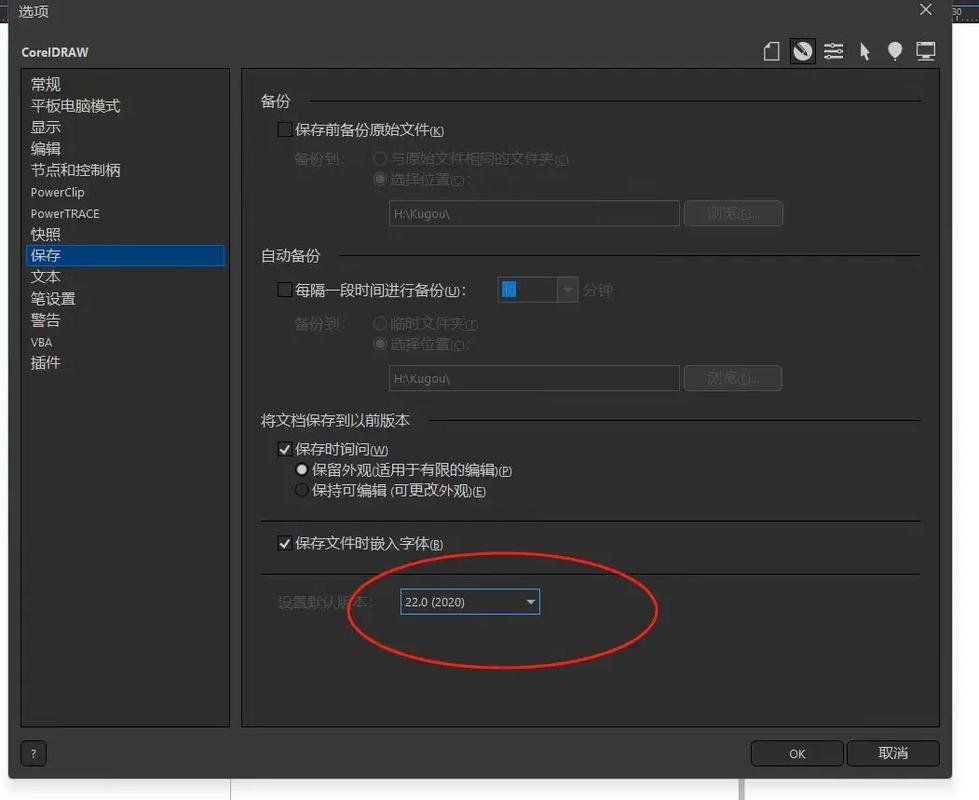Open the Document options icon
Viewport: 979px width, 800px height.
pos(771,51)
